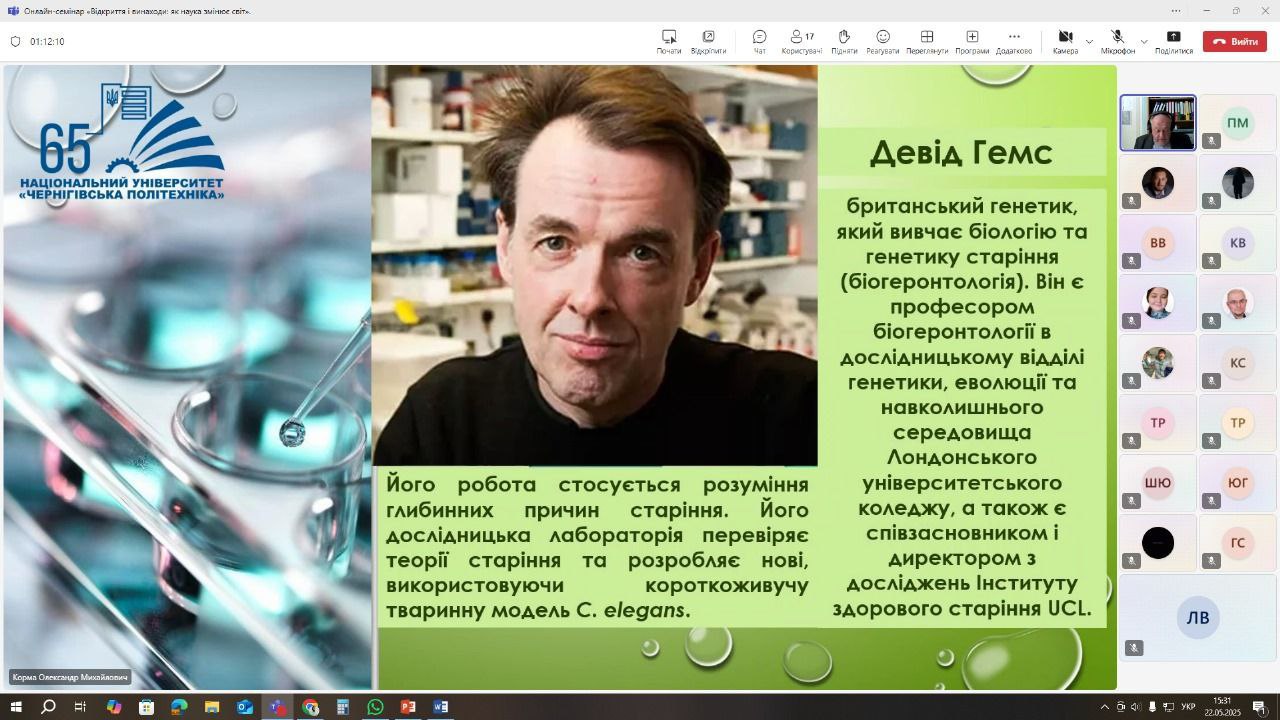Click the Почати presenting icon
The image size is (1280, 720).
click(669, 41)
